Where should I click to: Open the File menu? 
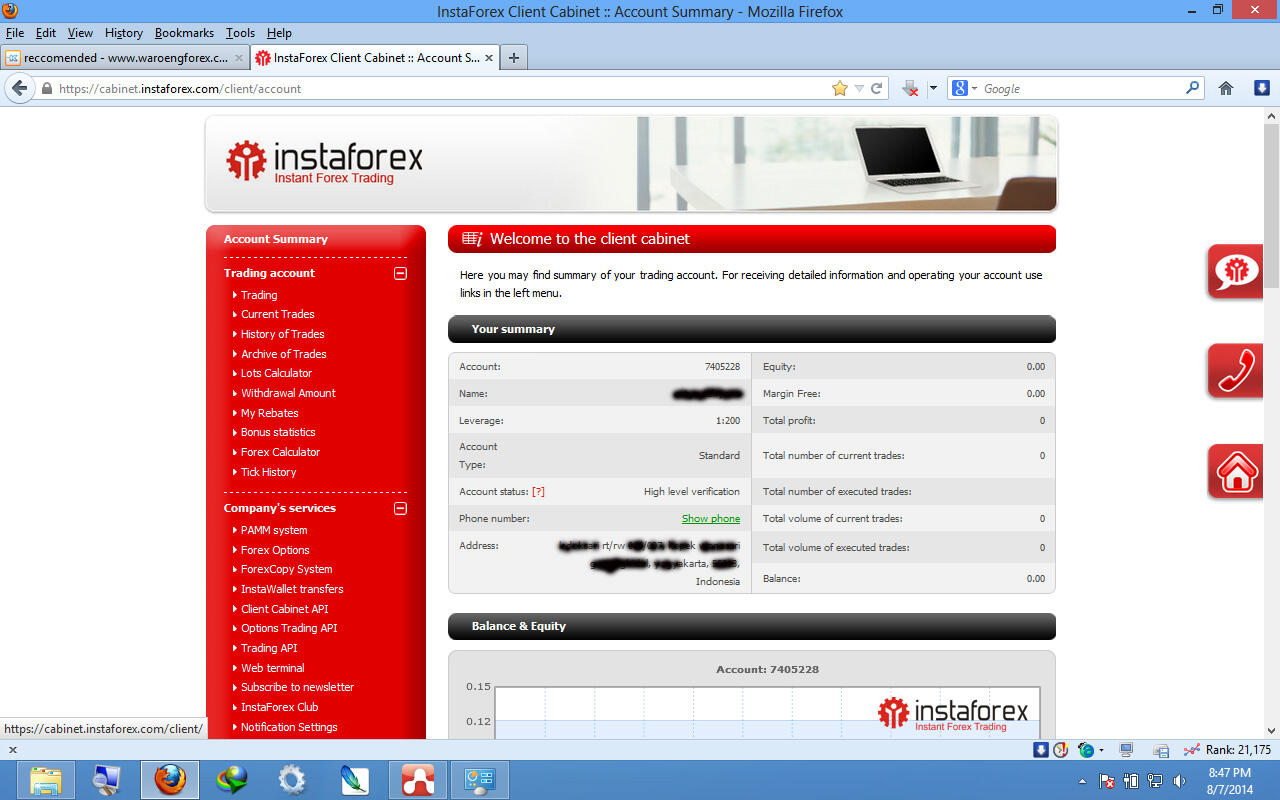click(14, 33)
